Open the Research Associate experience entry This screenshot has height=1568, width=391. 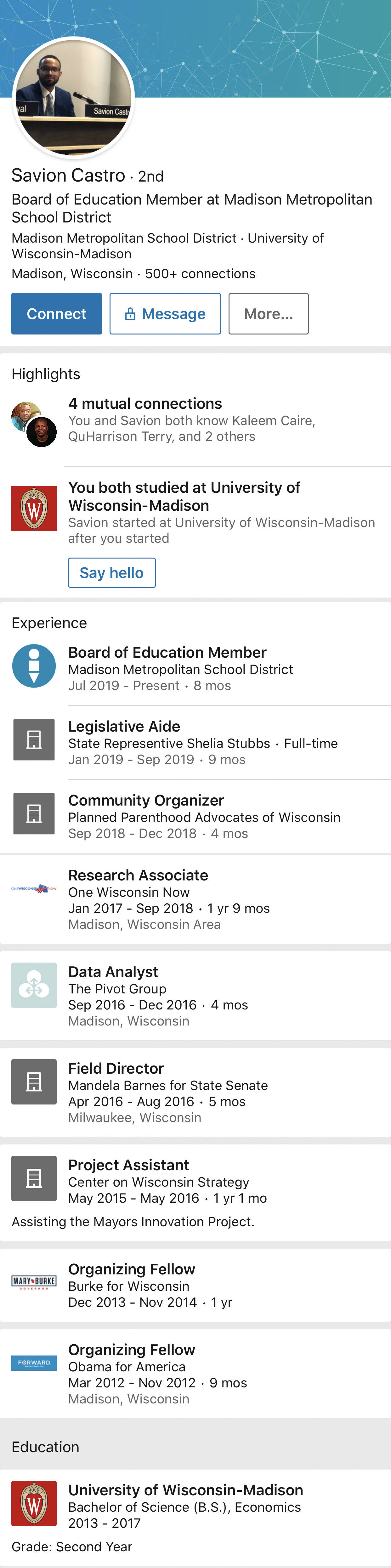(x=195, y=899)
